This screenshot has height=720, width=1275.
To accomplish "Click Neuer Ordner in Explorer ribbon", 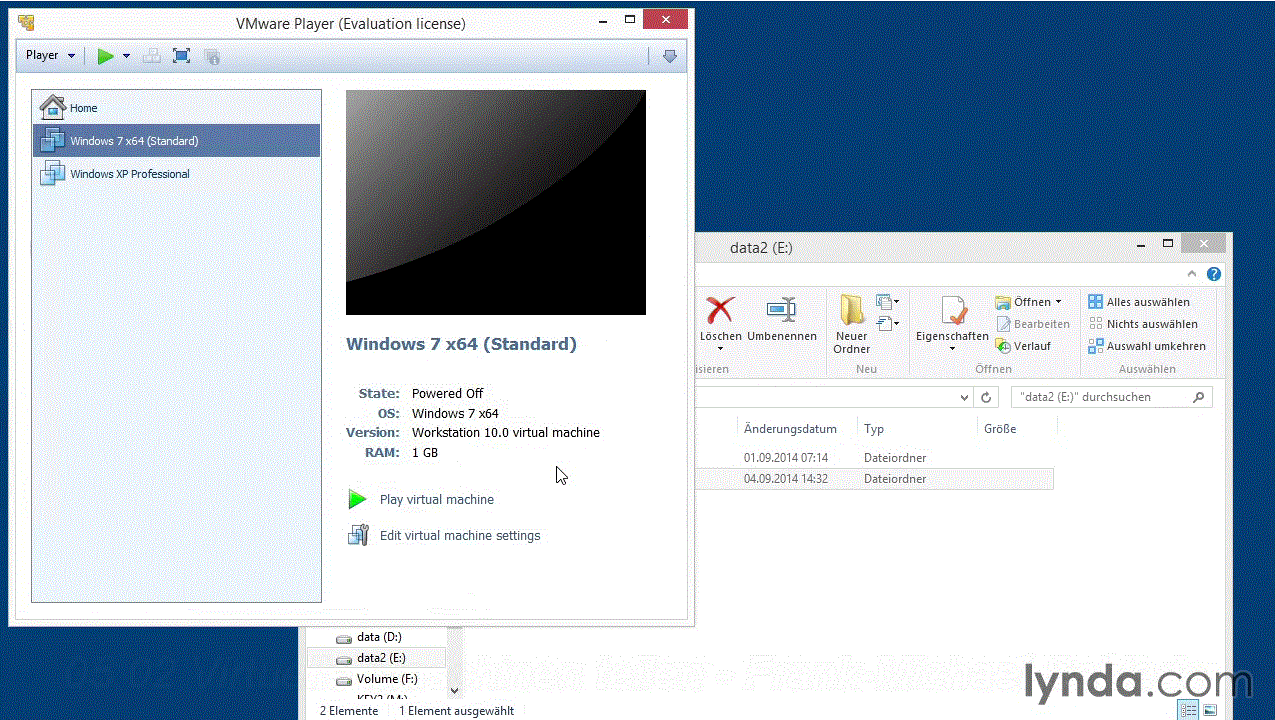I will (852, 324).
